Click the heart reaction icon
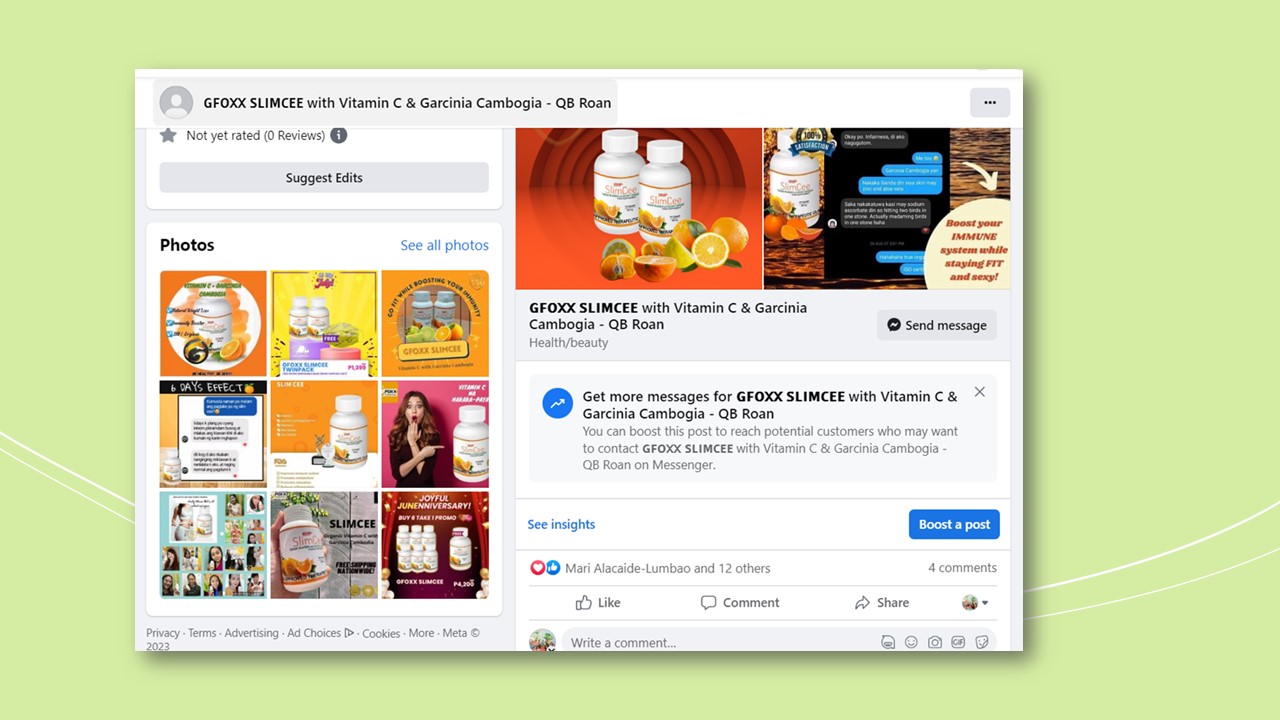The image size is (1280, 720). [538, 568]
